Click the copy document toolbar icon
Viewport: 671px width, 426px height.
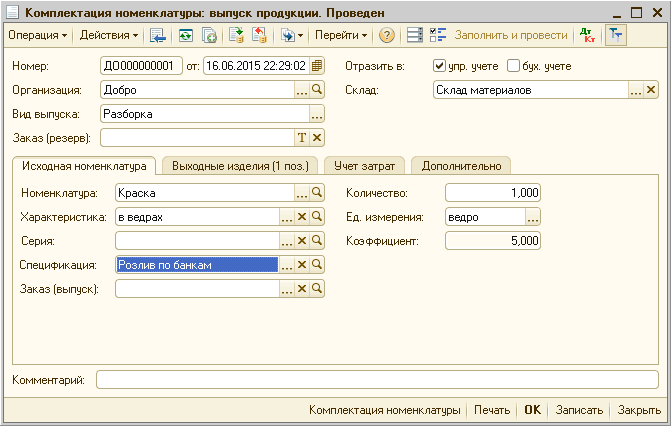click(209, 35)
